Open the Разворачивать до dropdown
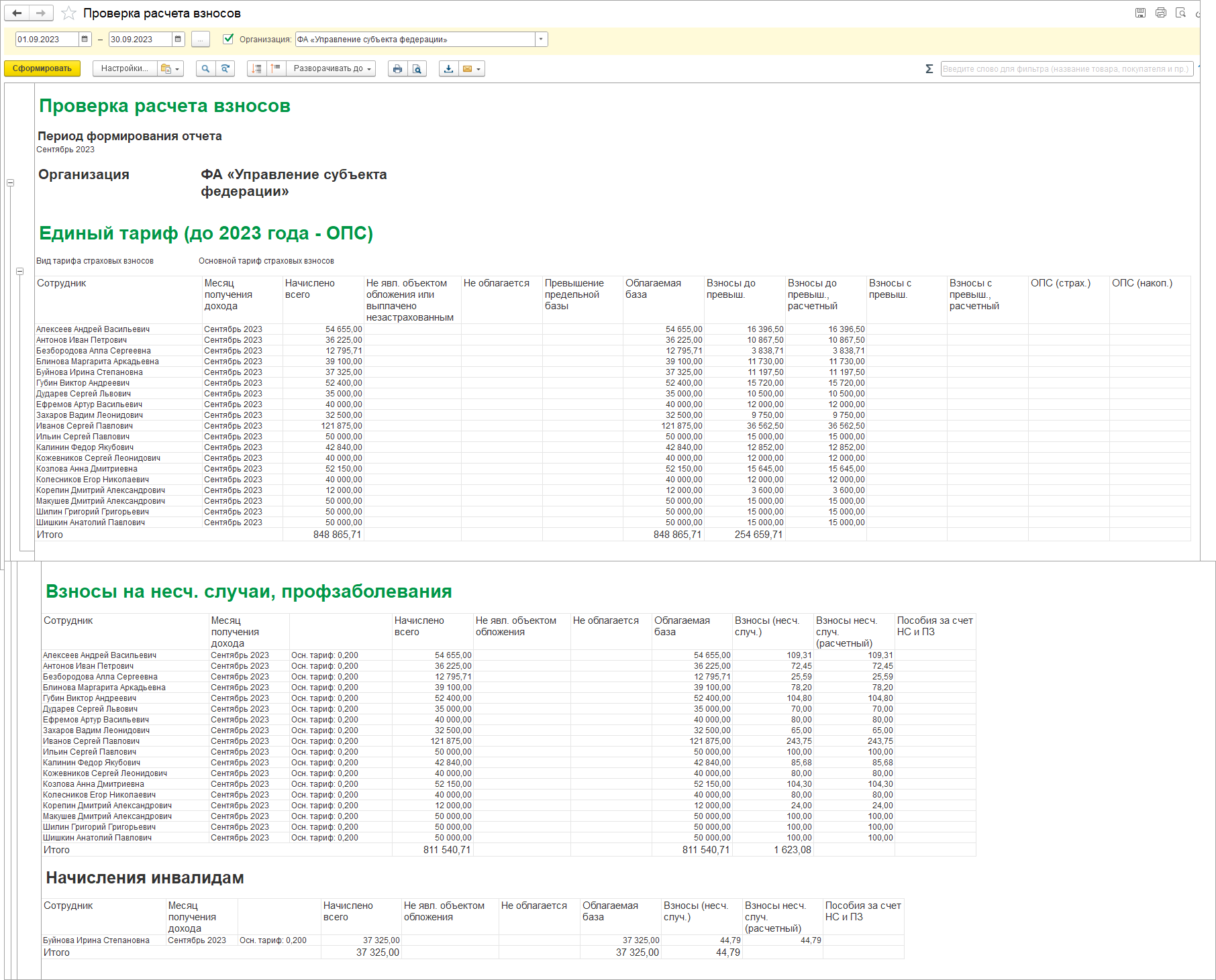Viewport: 1216px width, 980px height. (331, 68)
